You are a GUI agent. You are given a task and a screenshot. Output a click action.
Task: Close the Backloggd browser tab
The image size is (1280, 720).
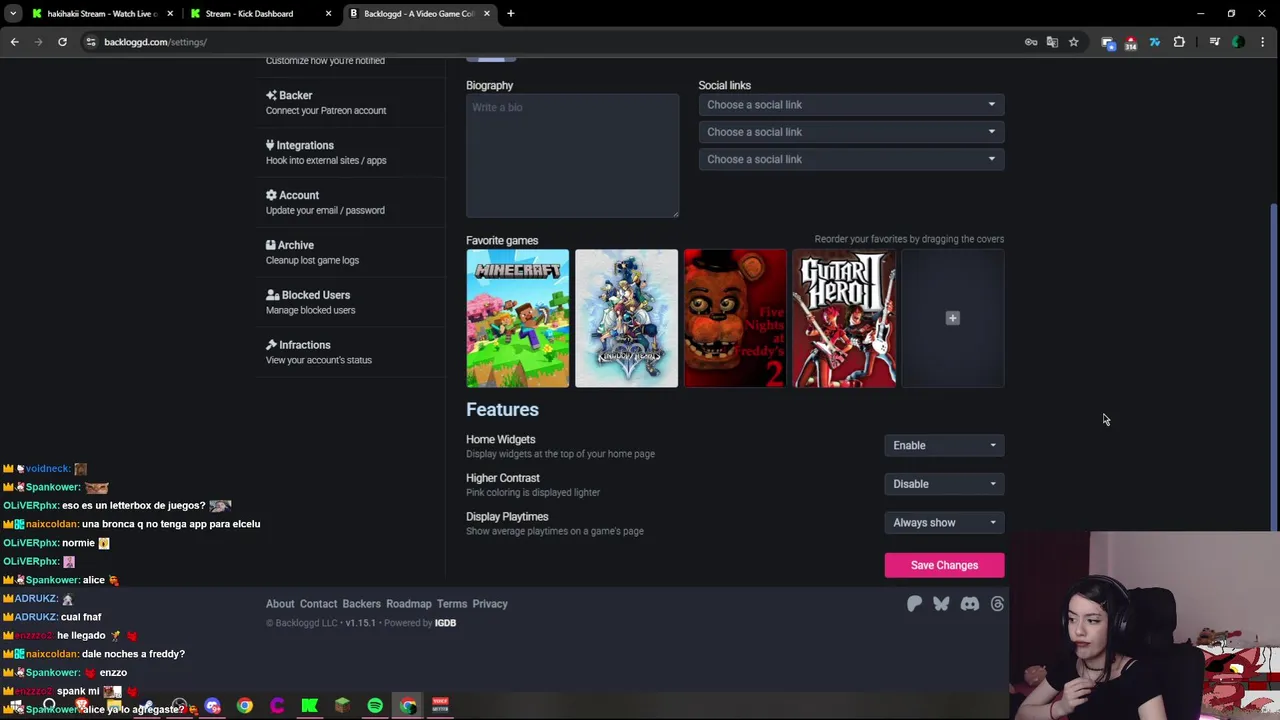pyautogui.click(x=487, y=14)
